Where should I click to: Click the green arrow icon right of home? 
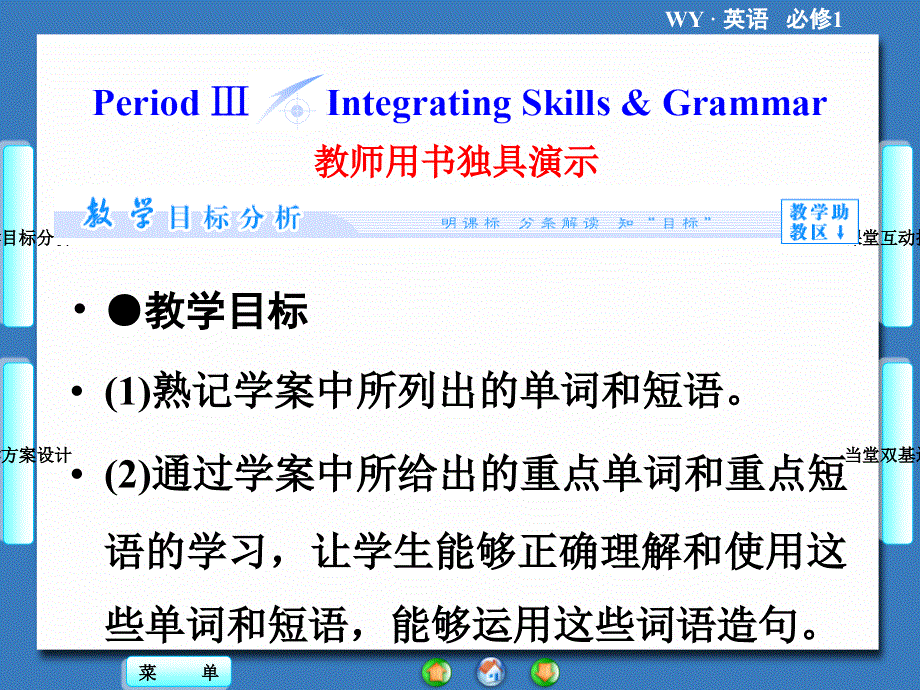[x=545, y=671]
